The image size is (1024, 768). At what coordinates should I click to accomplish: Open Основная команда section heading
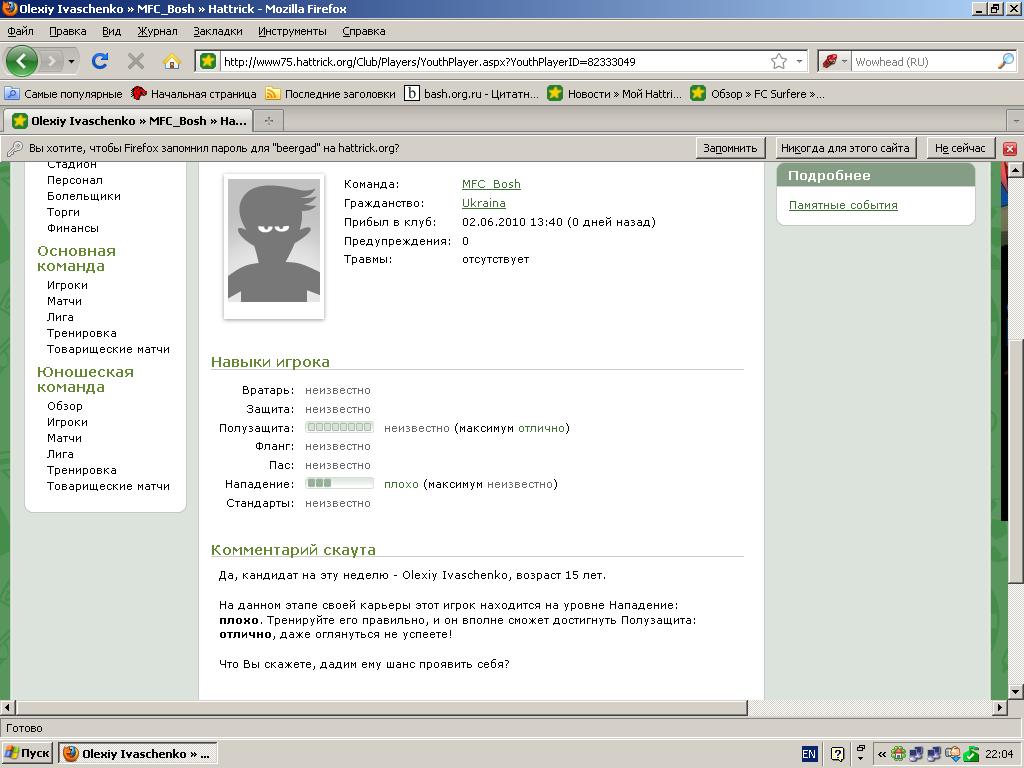tap(76, 258)
